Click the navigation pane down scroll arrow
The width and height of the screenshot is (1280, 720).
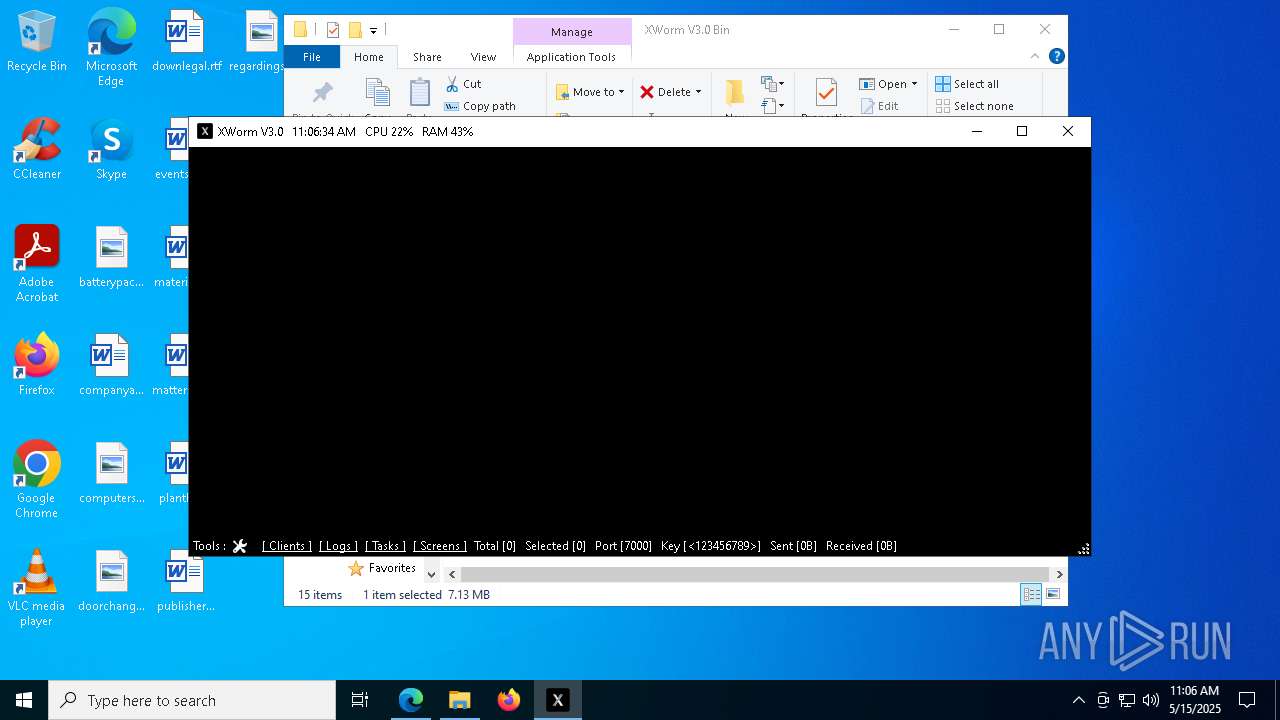point(431,574)
